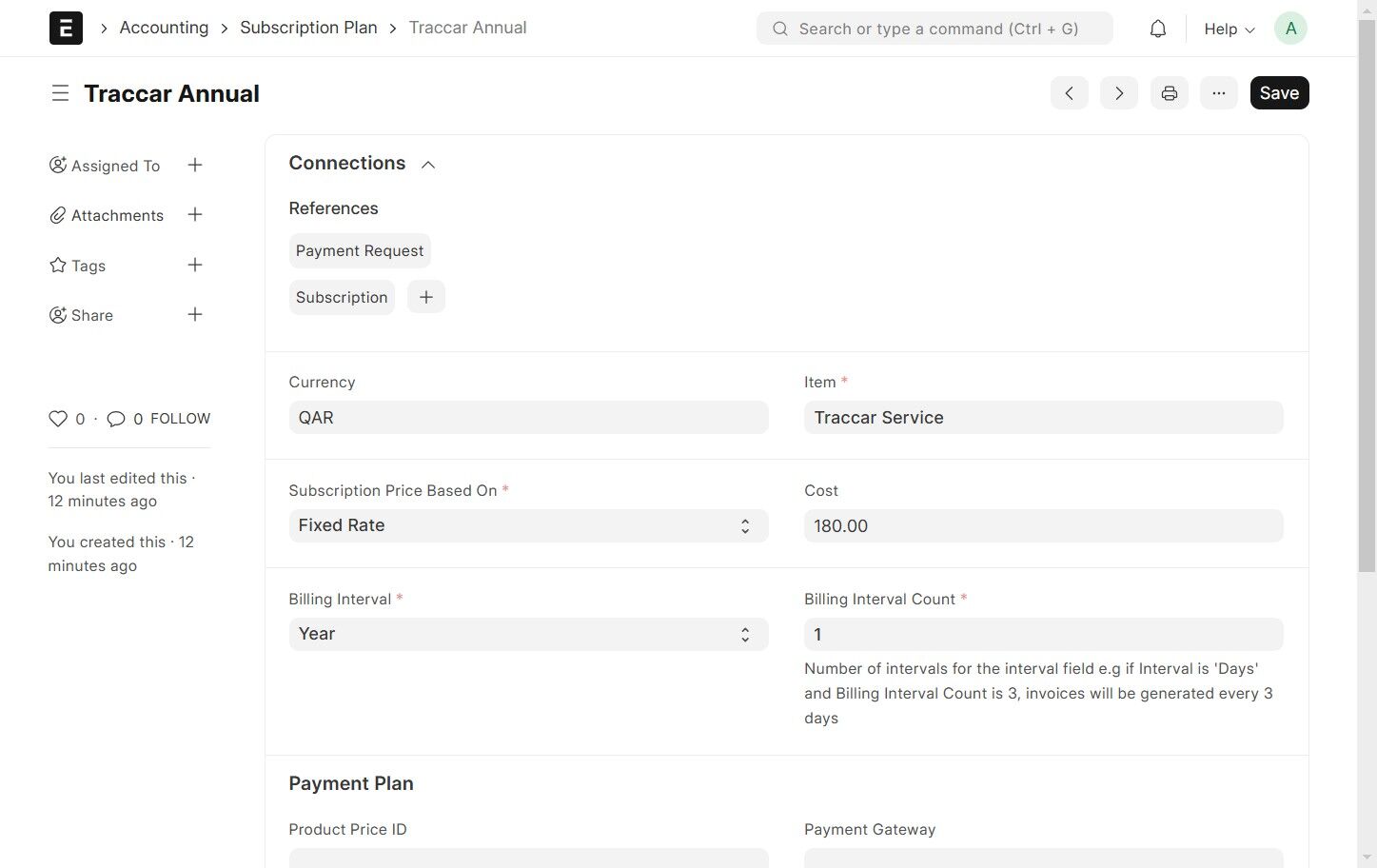The image size is (1377, 868).
Task: Collapse the Connections section
Action: tap(428, 165)
